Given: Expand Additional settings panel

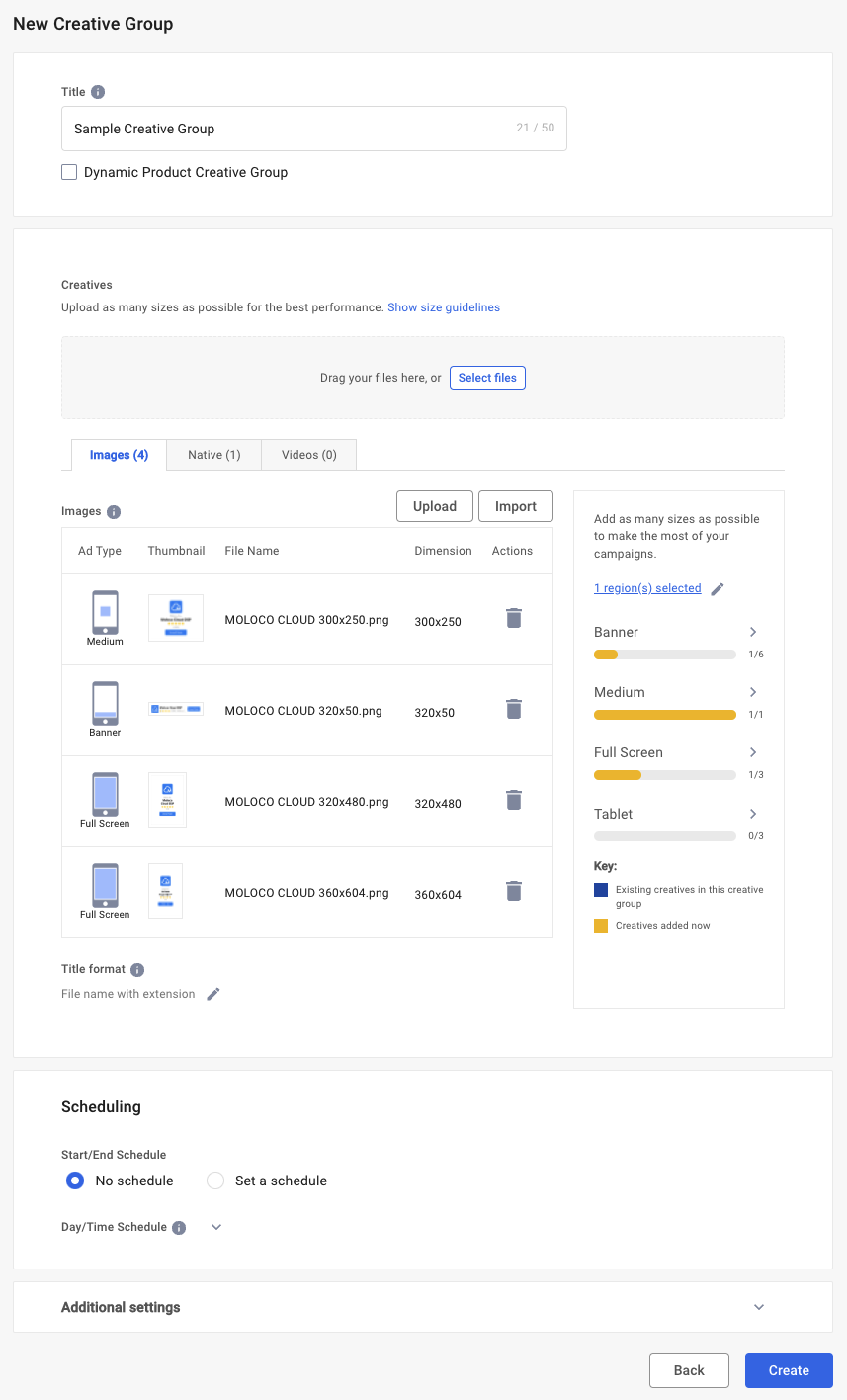Looking at the screenshot, I should 759,1307.
